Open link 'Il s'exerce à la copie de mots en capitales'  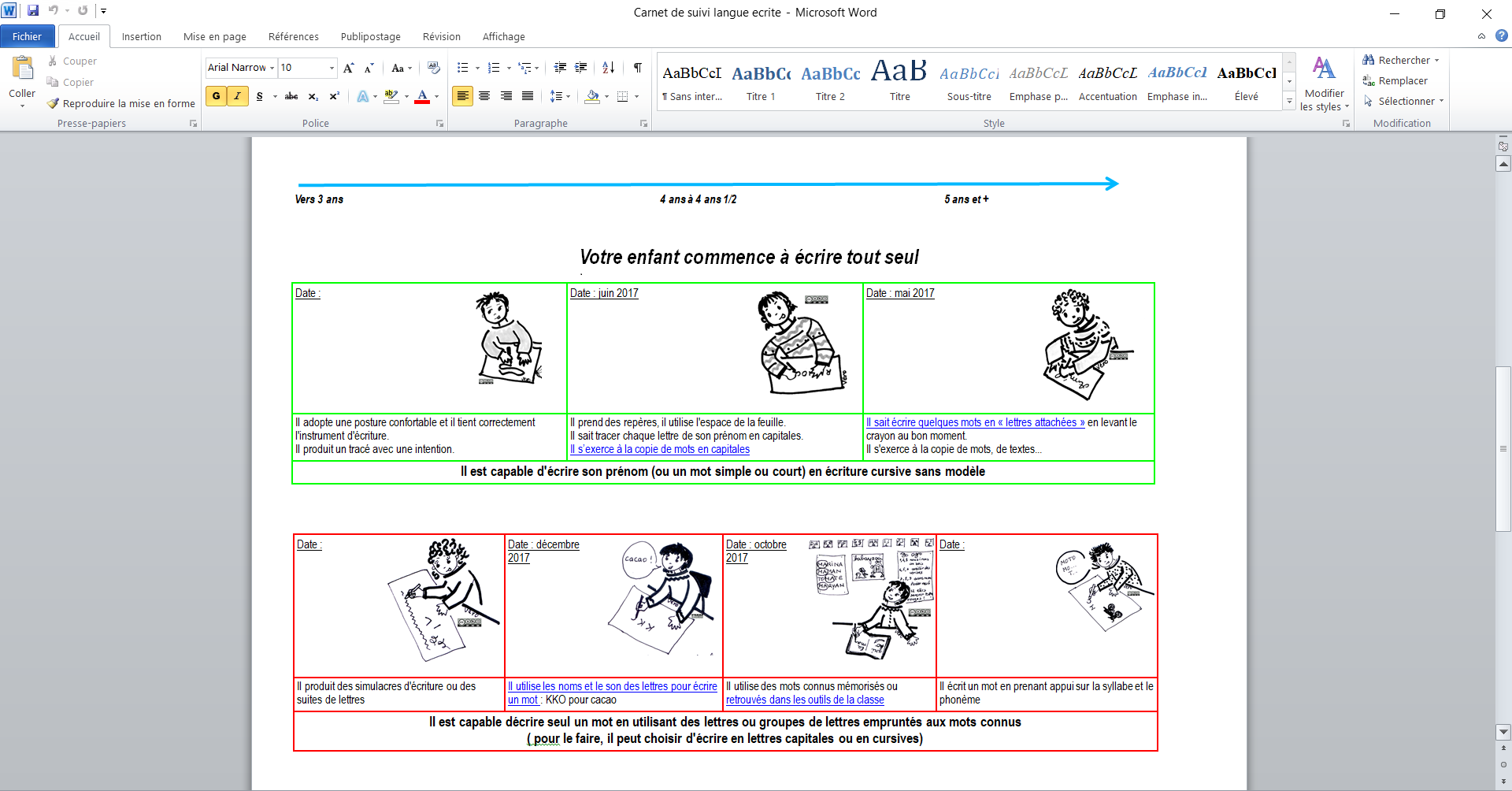(659, 449)
